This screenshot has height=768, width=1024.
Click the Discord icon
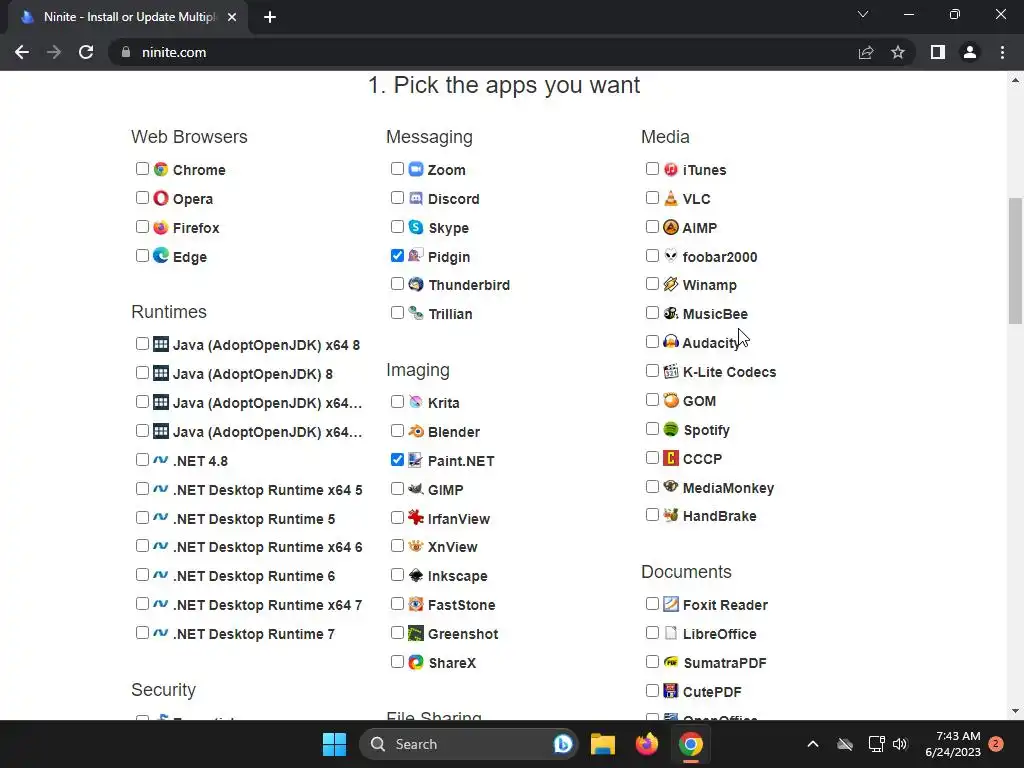[416, 198]
